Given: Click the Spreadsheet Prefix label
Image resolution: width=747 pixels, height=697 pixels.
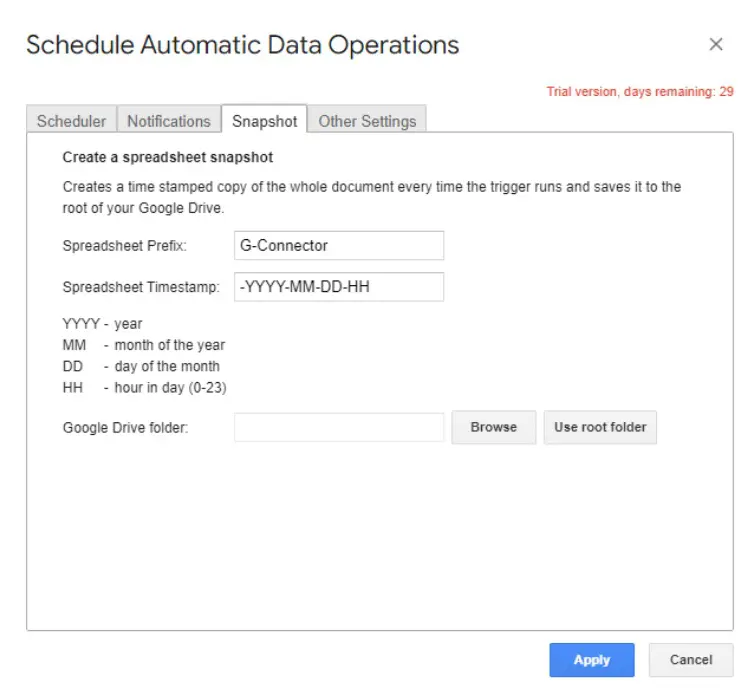Looking at the screenshot, I should (124, 245).
